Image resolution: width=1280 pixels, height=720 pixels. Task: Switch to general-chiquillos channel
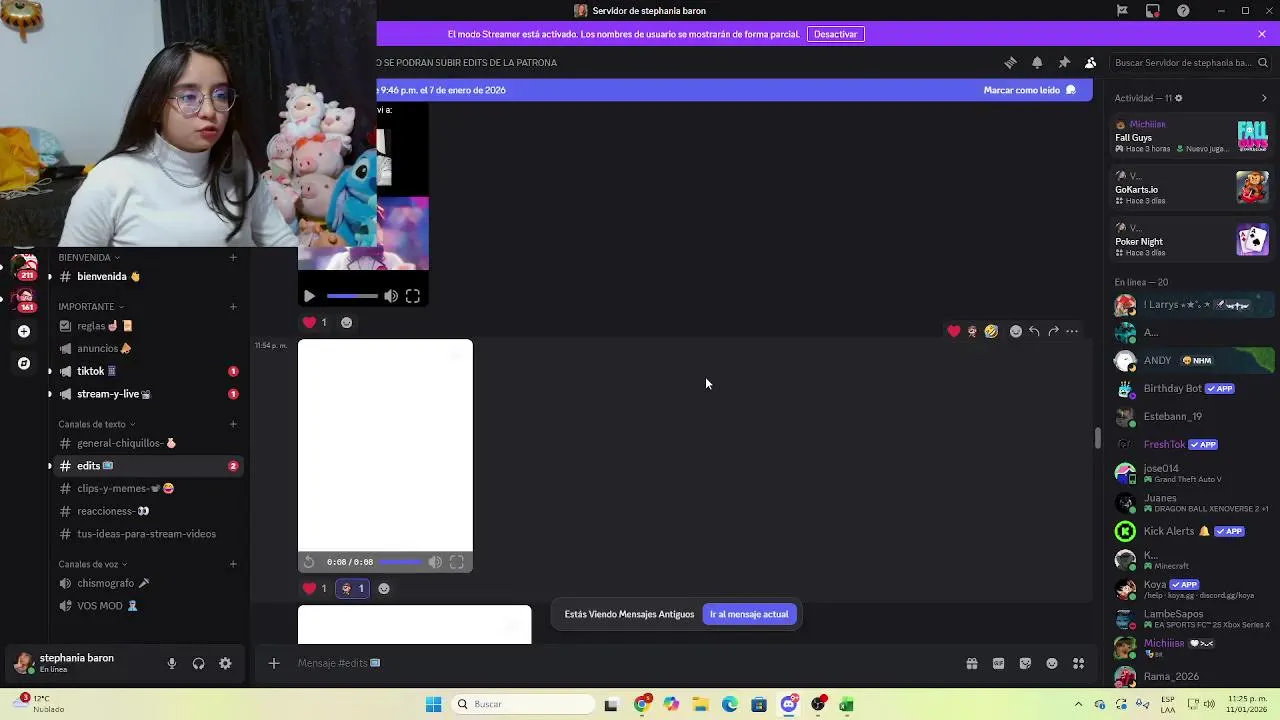(x=148, y=443)
